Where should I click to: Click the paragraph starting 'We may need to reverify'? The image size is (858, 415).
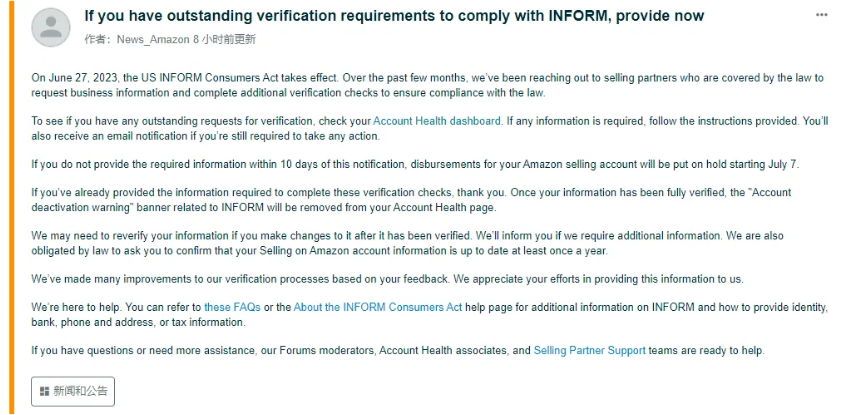[x=407, y=244]
